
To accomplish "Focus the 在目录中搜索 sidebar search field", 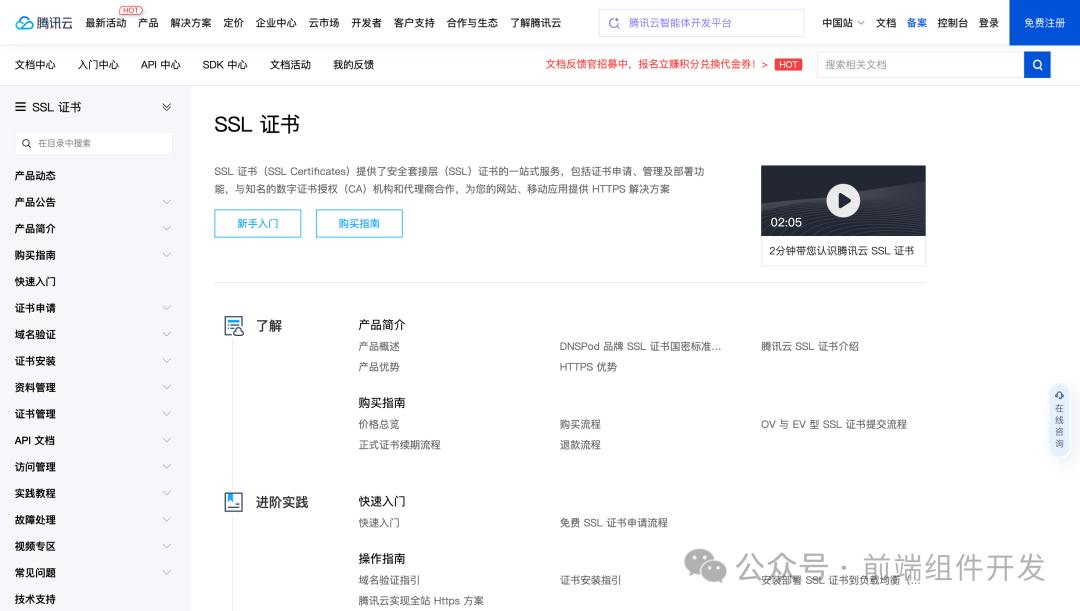I will coord(94,143).
